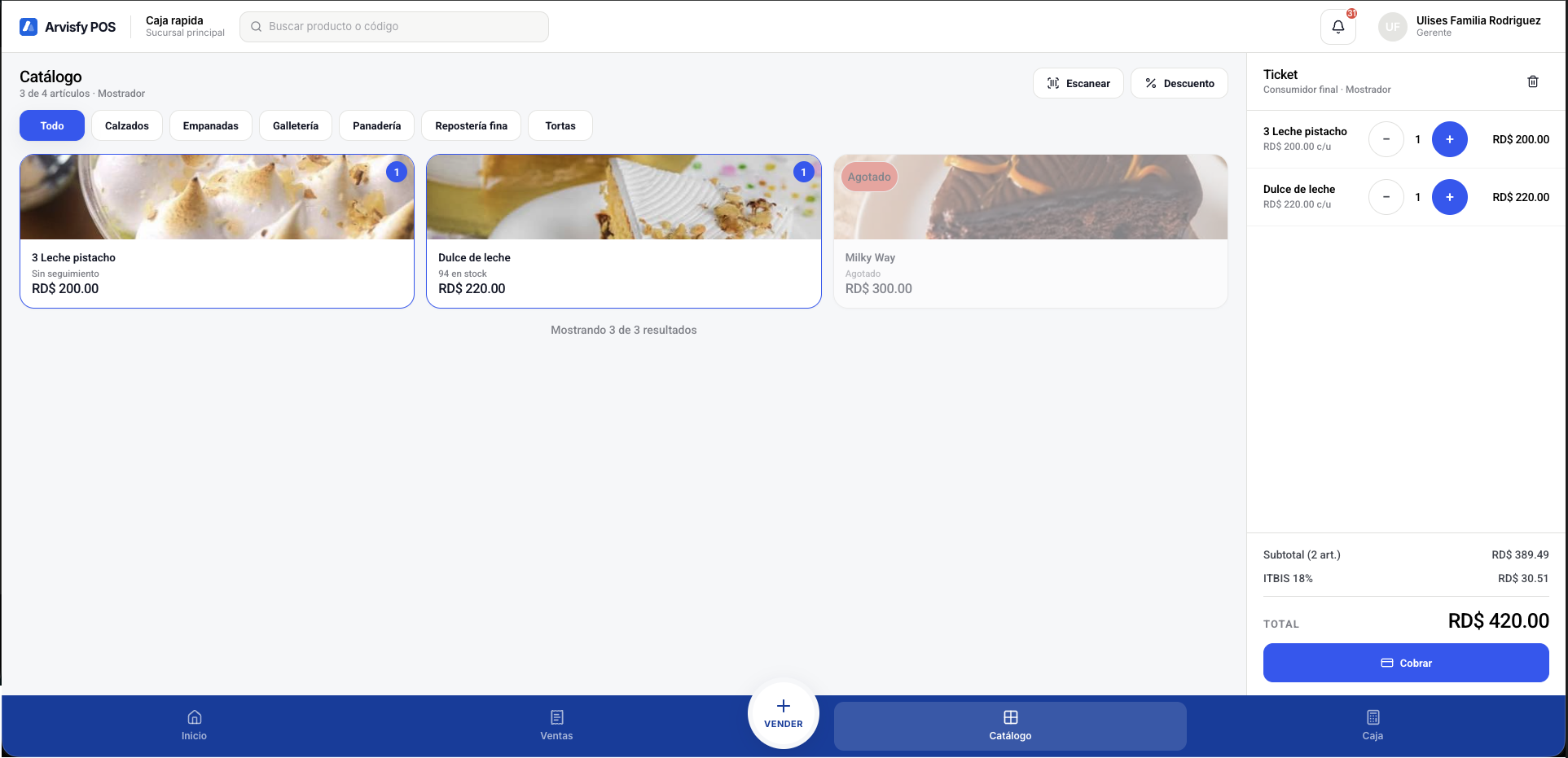Filter catalog by Tortas
Image resolution: width=1568 pixels, height=758 pixels.
[x=560, y=125]
